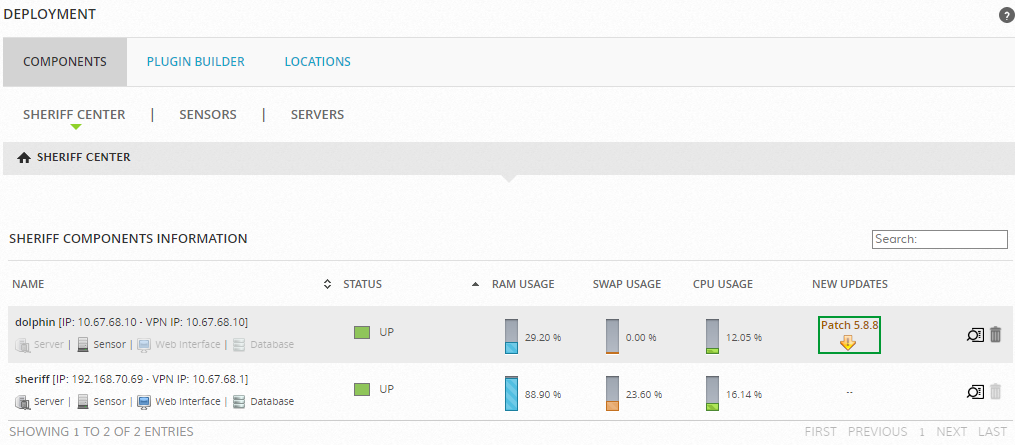The height and width of the screenshot is (445, 1015).
Task: Click the green UP status indicator for dolphin
Action: (362, 332)
